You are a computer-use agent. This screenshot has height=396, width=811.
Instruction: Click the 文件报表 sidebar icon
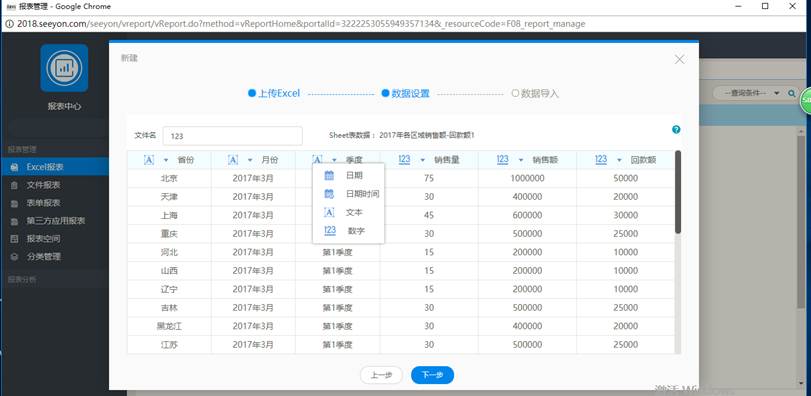click(15, 185)
